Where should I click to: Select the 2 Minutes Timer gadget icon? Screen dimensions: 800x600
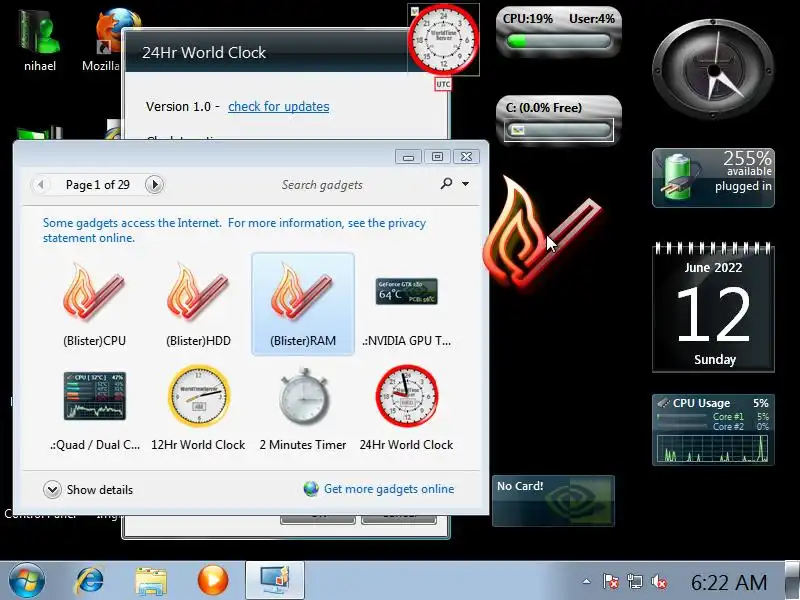click(303, 396)
